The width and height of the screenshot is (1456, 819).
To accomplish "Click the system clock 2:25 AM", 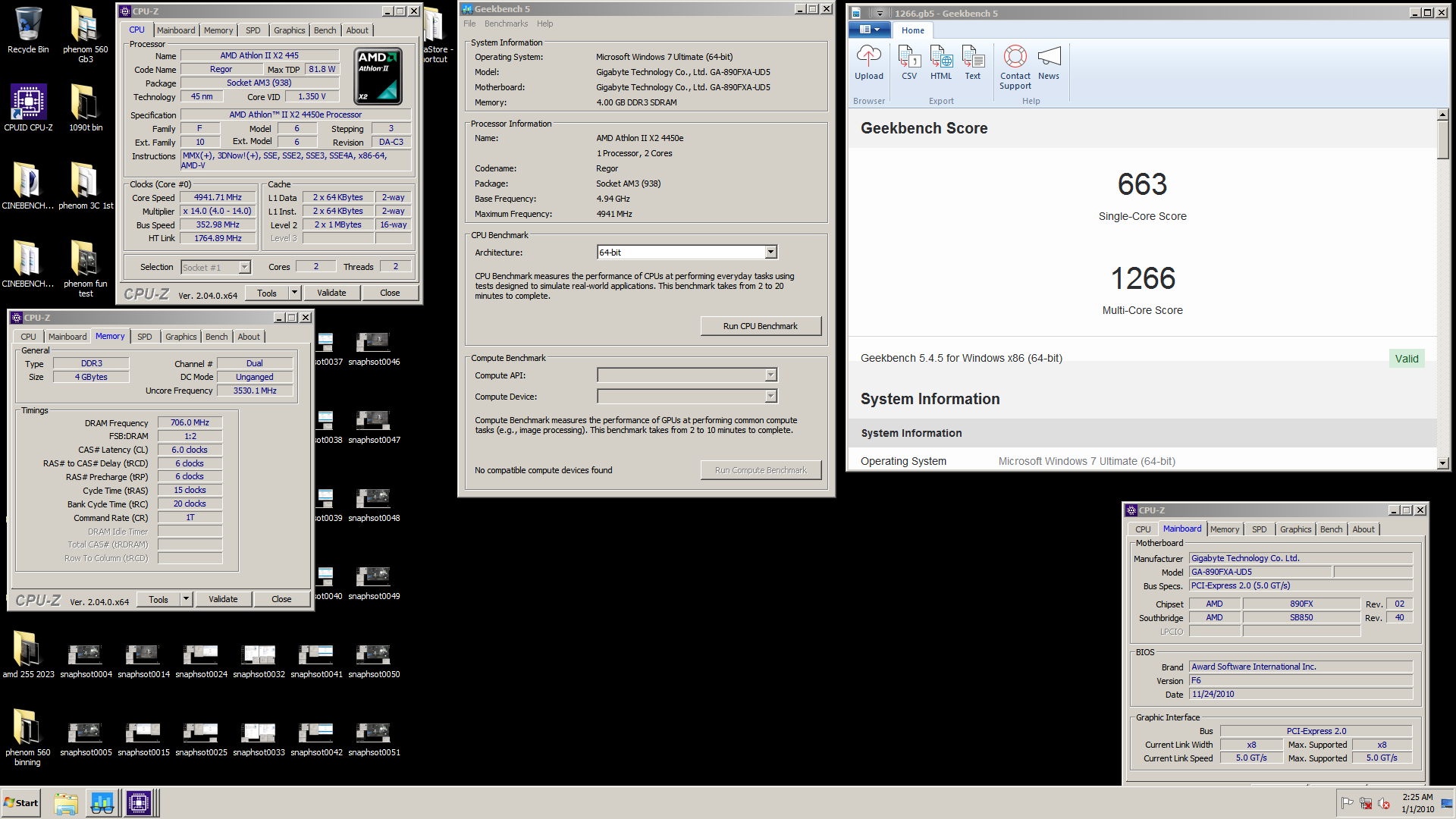I will click(x=1417, y=797).
